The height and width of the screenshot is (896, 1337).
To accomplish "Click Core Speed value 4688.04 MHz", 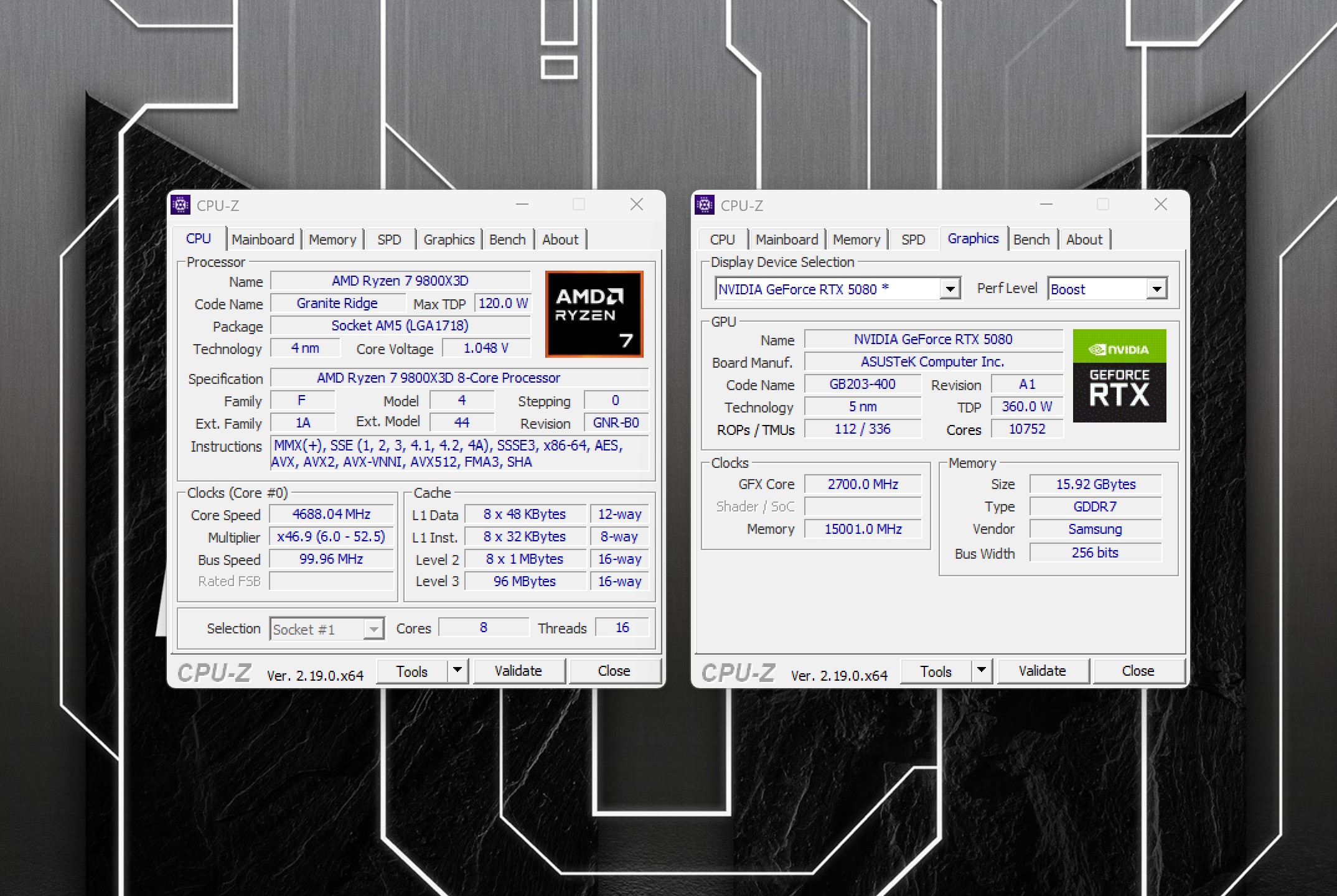I will click(331, 515).
